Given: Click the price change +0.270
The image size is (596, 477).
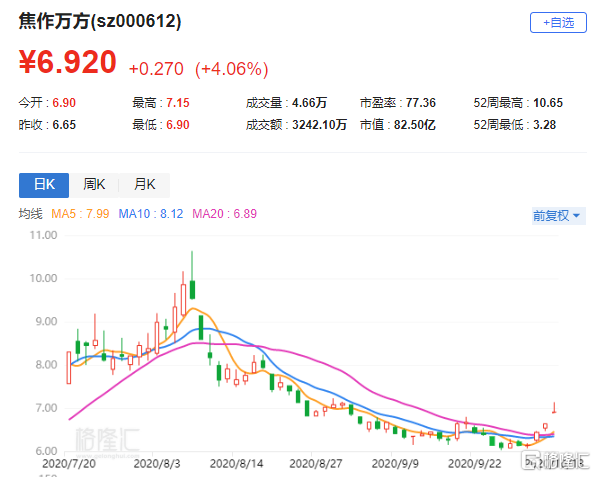Looking at the screenshot, I should [x=156, y=69].
